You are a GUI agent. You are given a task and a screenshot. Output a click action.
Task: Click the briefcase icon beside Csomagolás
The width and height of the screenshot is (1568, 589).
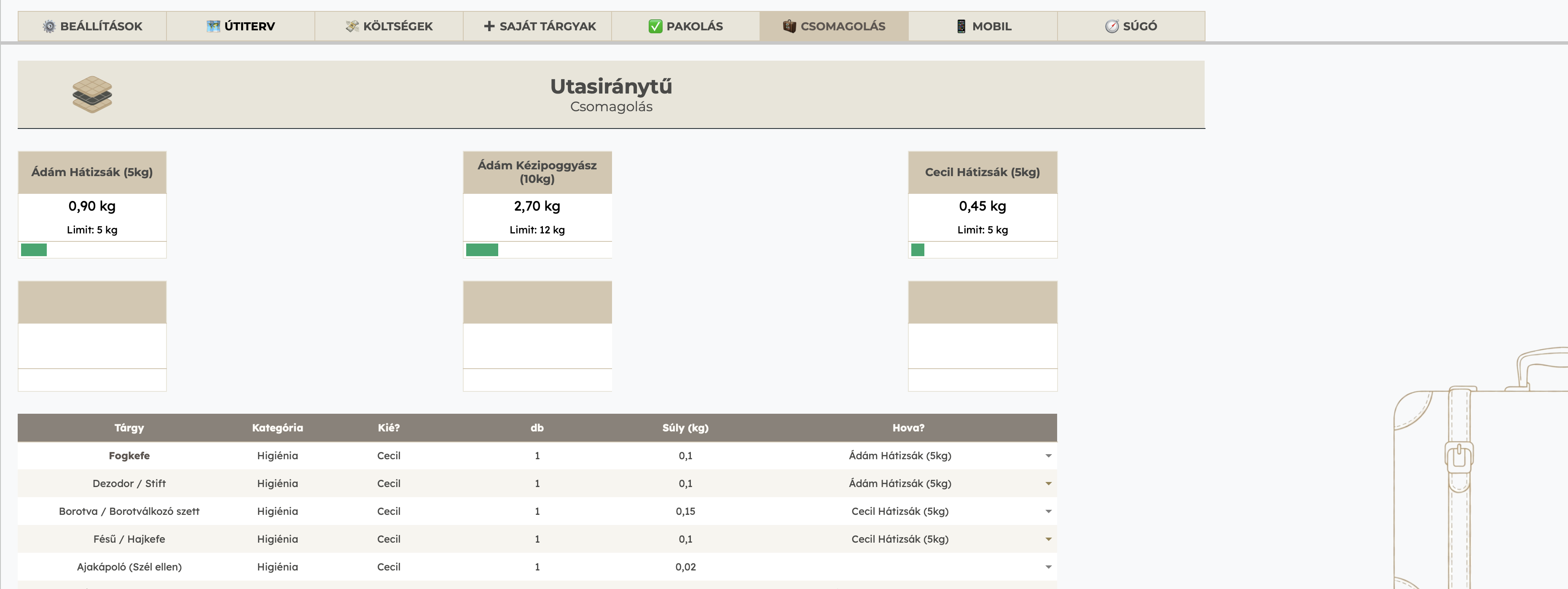coord(789,26)
